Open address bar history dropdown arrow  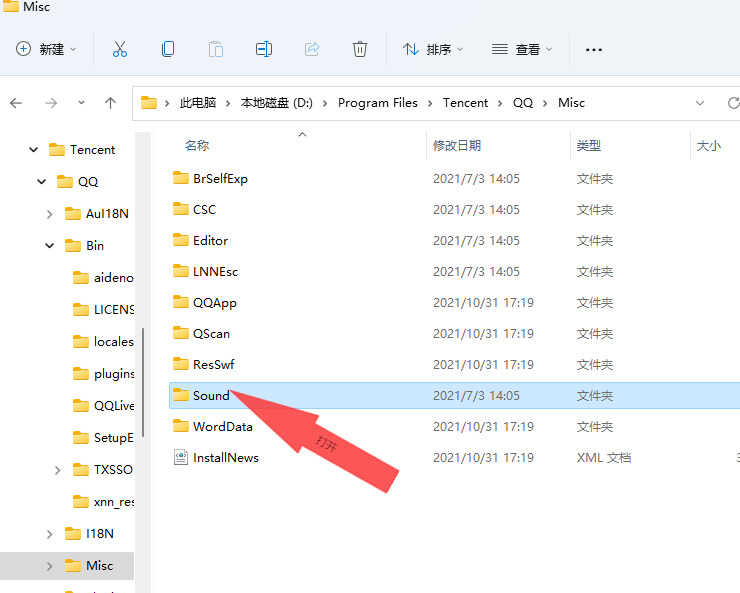[x=700, y=102]
